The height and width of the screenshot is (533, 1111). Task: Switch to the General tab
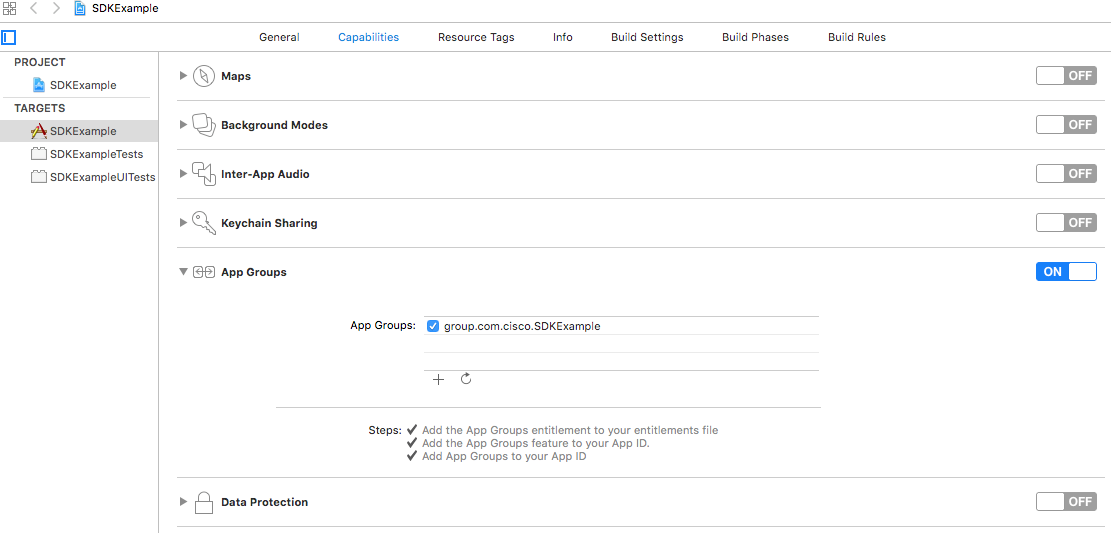[279, 37]
